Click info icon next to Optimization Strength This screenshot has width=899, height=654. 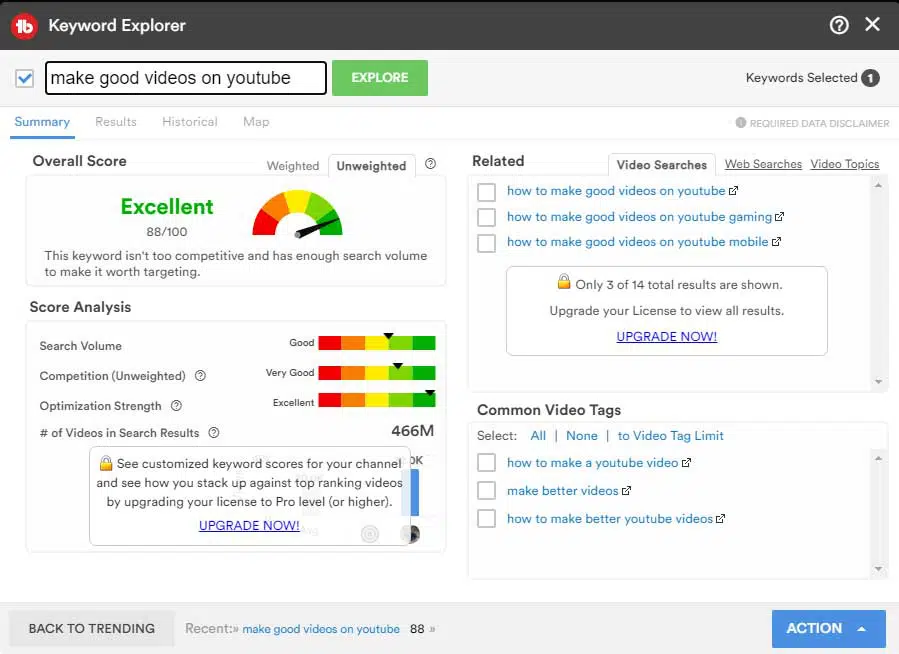click(x=176, y=406)
